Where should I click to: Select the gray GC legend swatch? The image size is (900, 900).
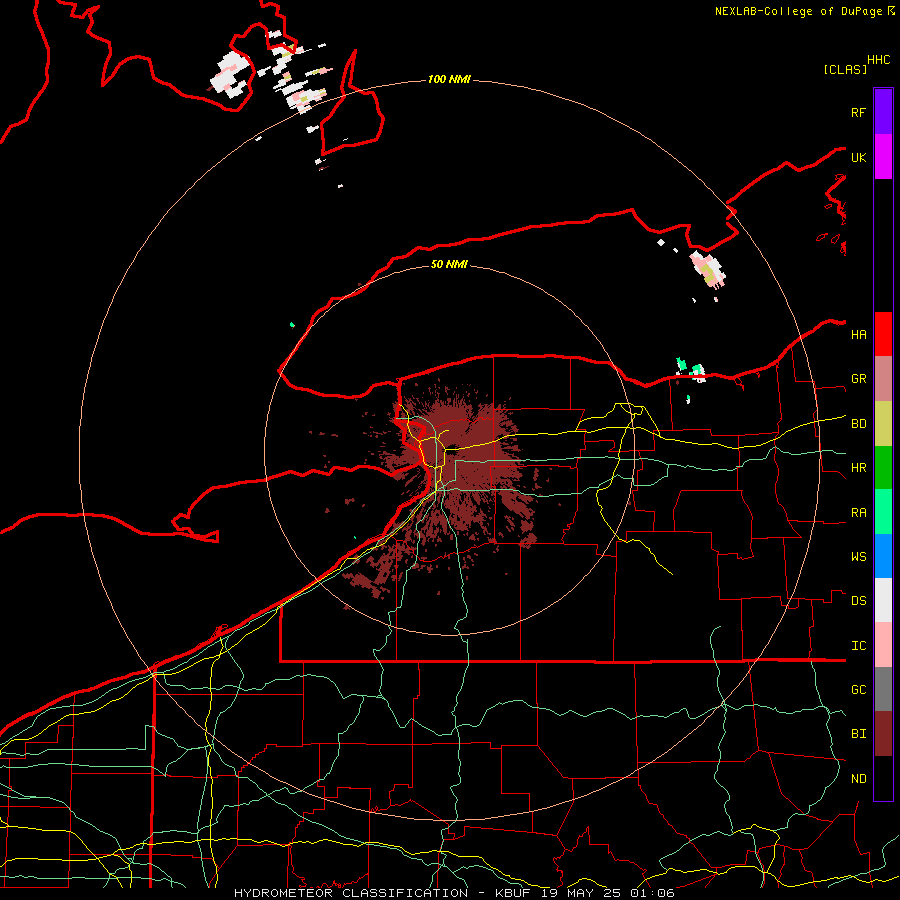tap(883, 689)
